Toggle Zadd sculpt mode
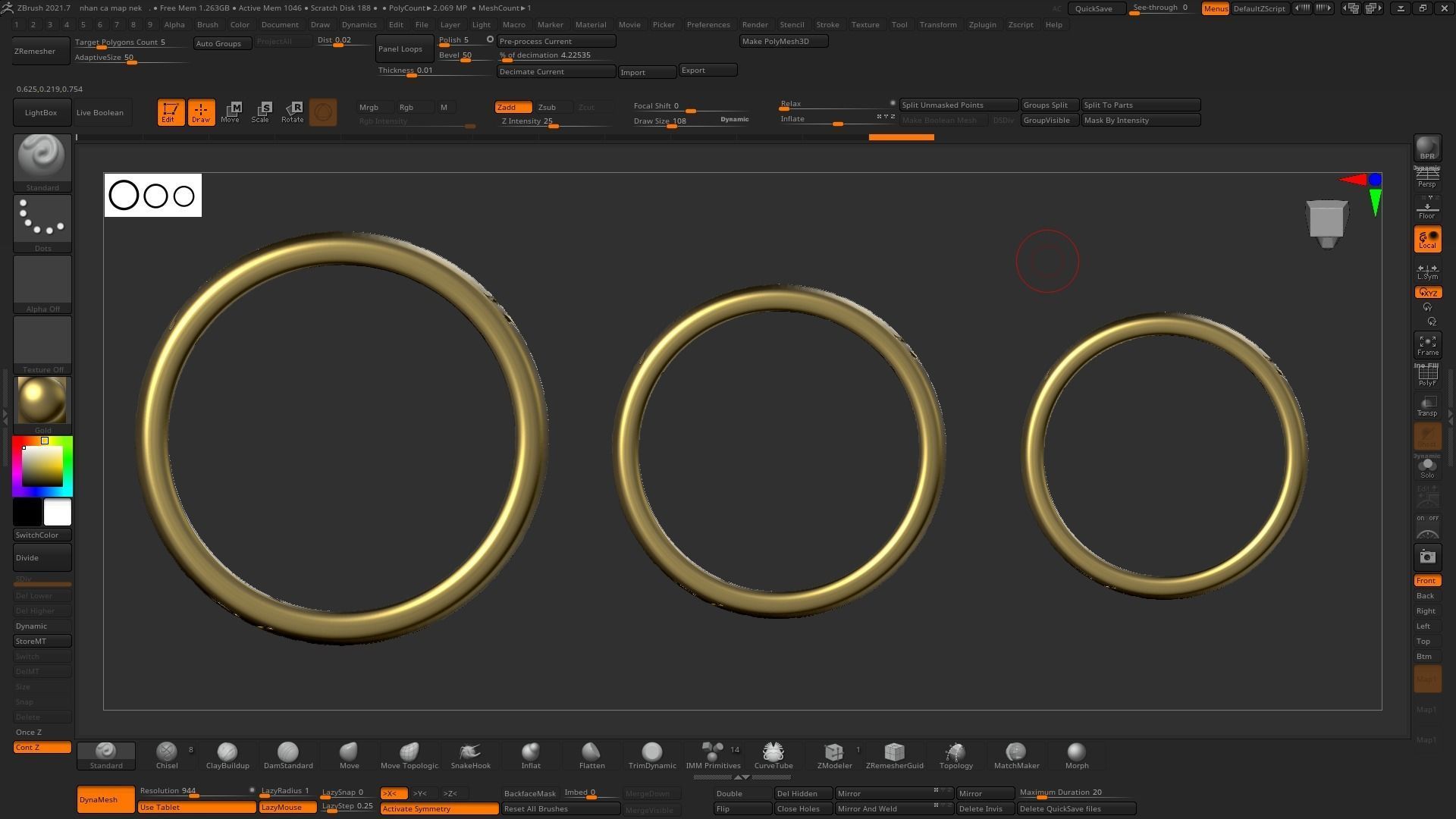The width and height of the screenshot is (1456, 819). coord(513,107)
